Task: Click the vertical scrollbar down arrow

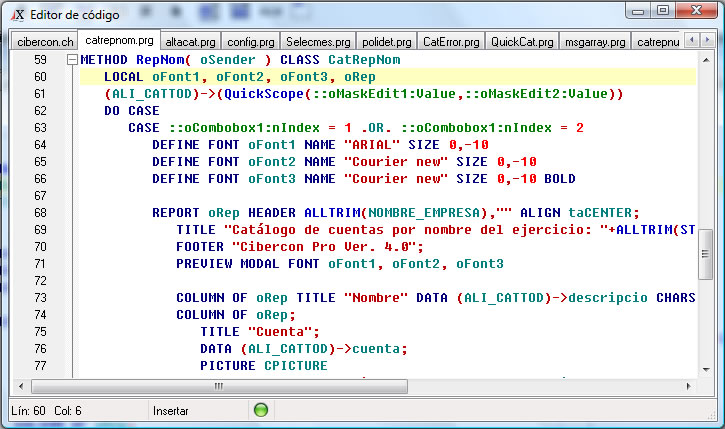Action: (x=705, y=367)
